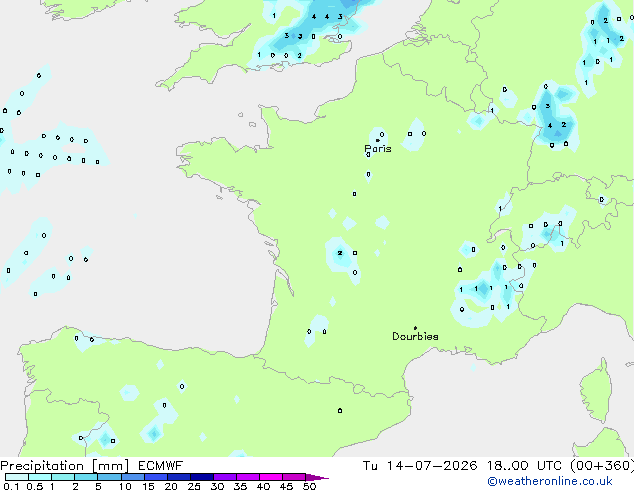634x490 pixels.
Task: Click the 2 mm value in central France
Action: pyautogui.click(x=340, y=253)
